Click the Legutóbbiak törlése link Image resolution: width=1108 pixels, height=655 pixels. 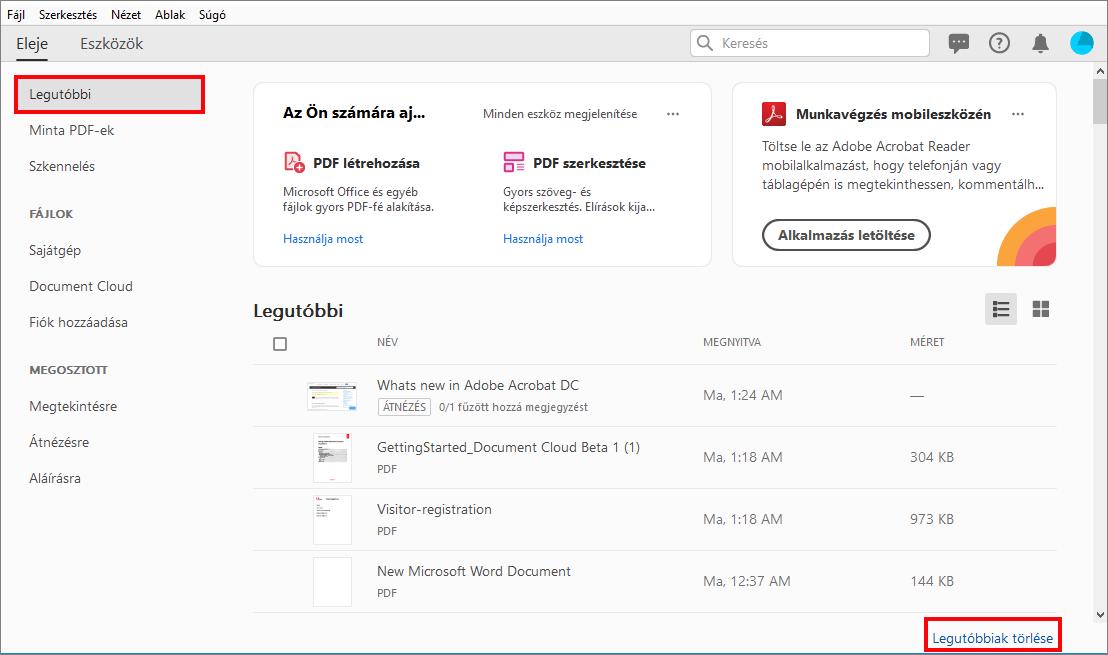(x=992, y=637)
